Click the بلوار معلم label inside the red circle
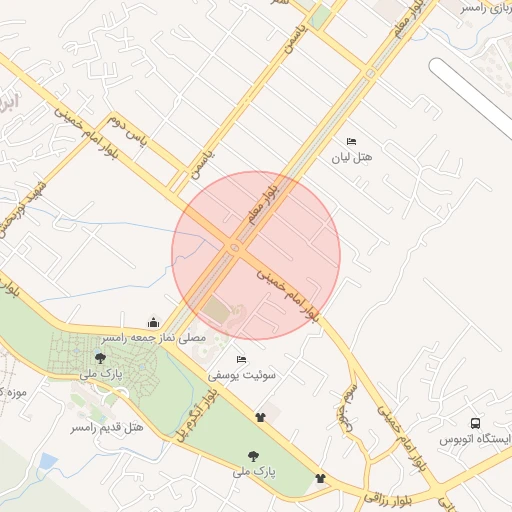512x512 pixels. 263,204
